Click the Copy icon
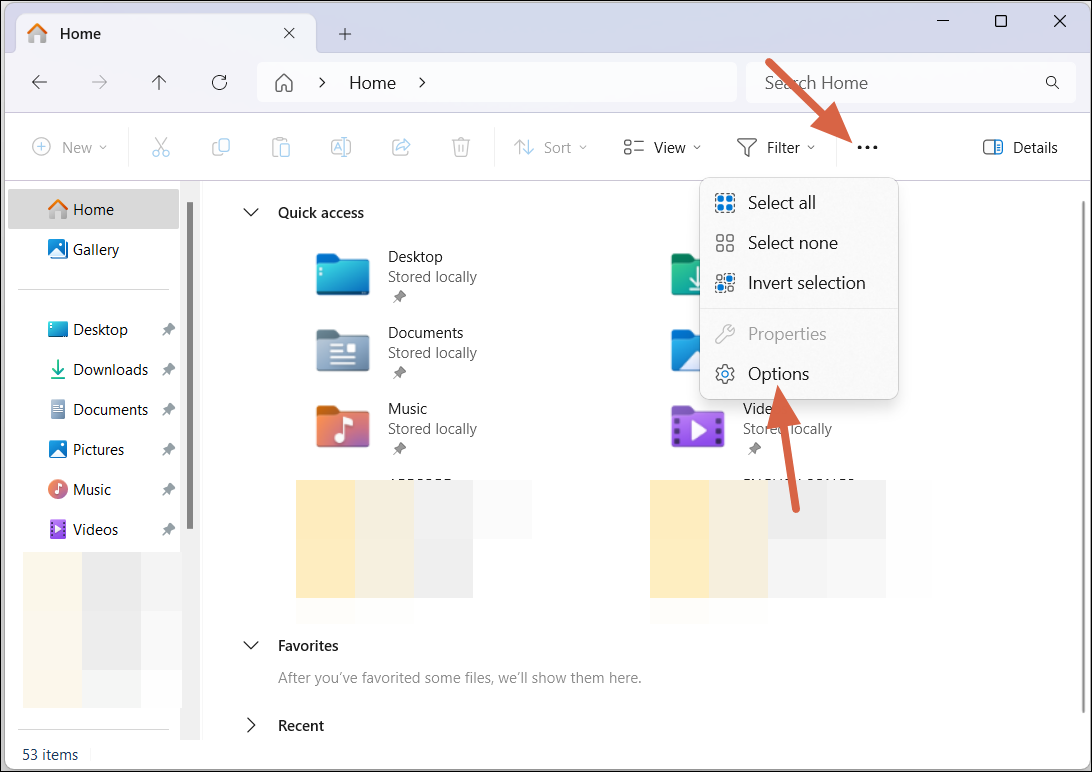This screenshot has width=1092, height=772. point(221,147)
